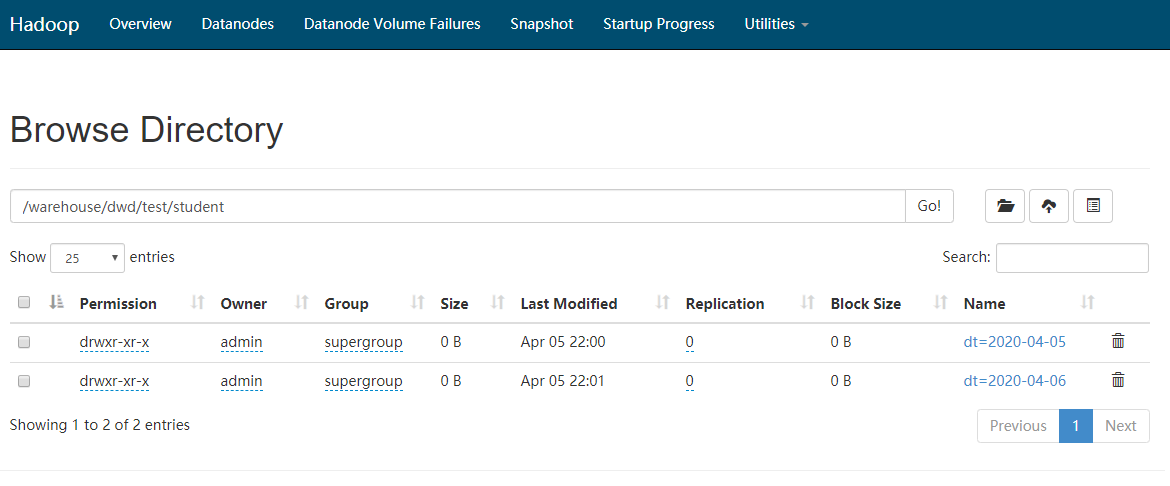The height and width of the screenshot is (486, 1170).
Task: Click replication value 0 in dt=2020-04-05 row
Action: (x=689, y=342)
